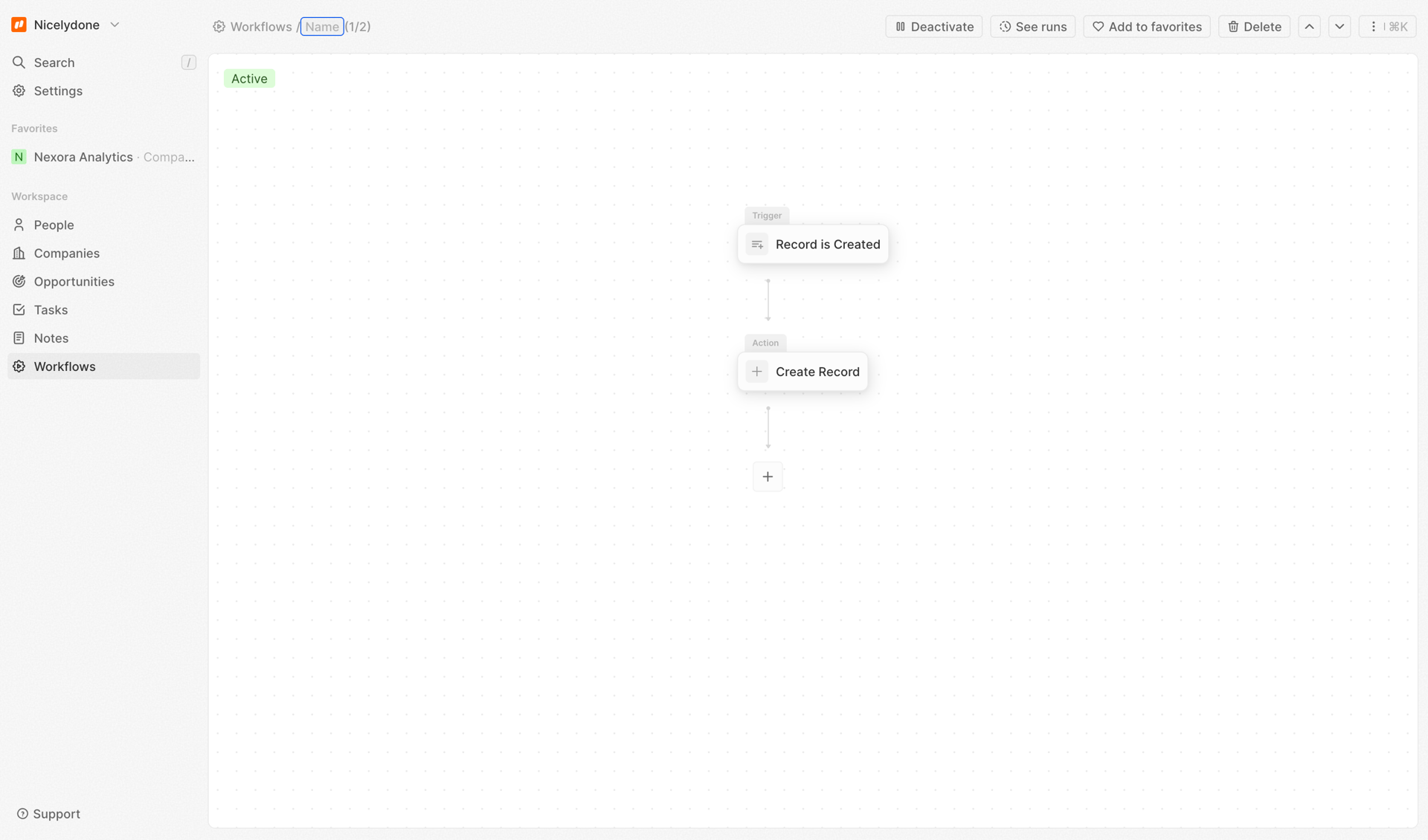Delete the current workflow
This screenshot has width=1428, height=840.
pos(1254,26)
